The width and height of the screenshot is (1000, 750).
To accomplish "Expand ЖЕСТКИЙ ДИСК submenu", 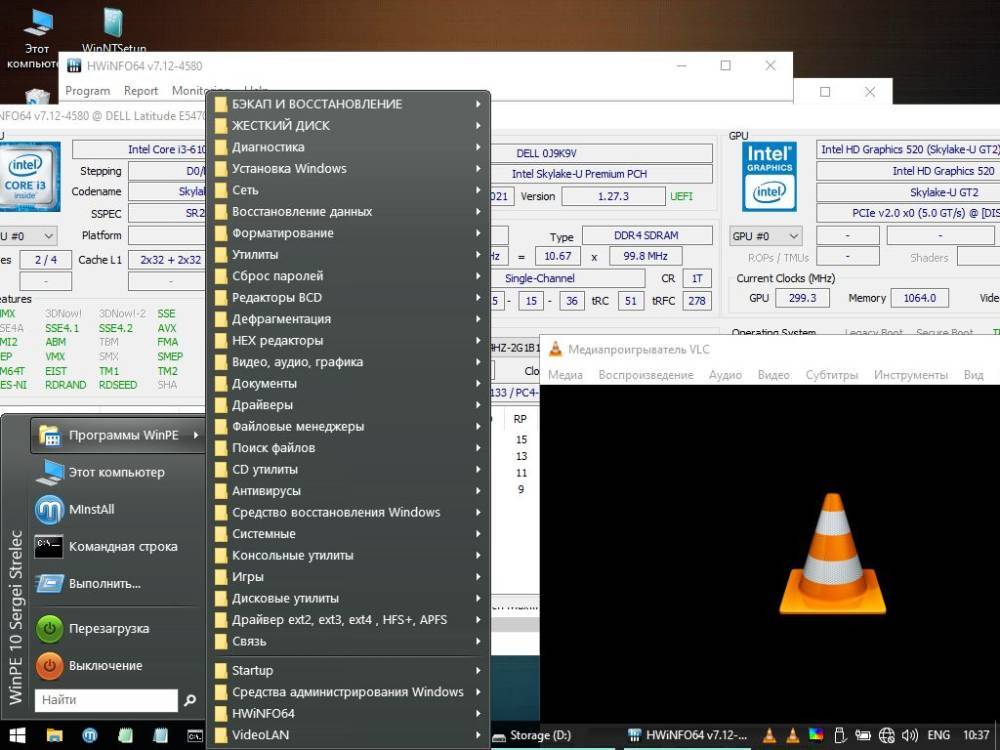I will pyautogui.click(x=348, y=126).
